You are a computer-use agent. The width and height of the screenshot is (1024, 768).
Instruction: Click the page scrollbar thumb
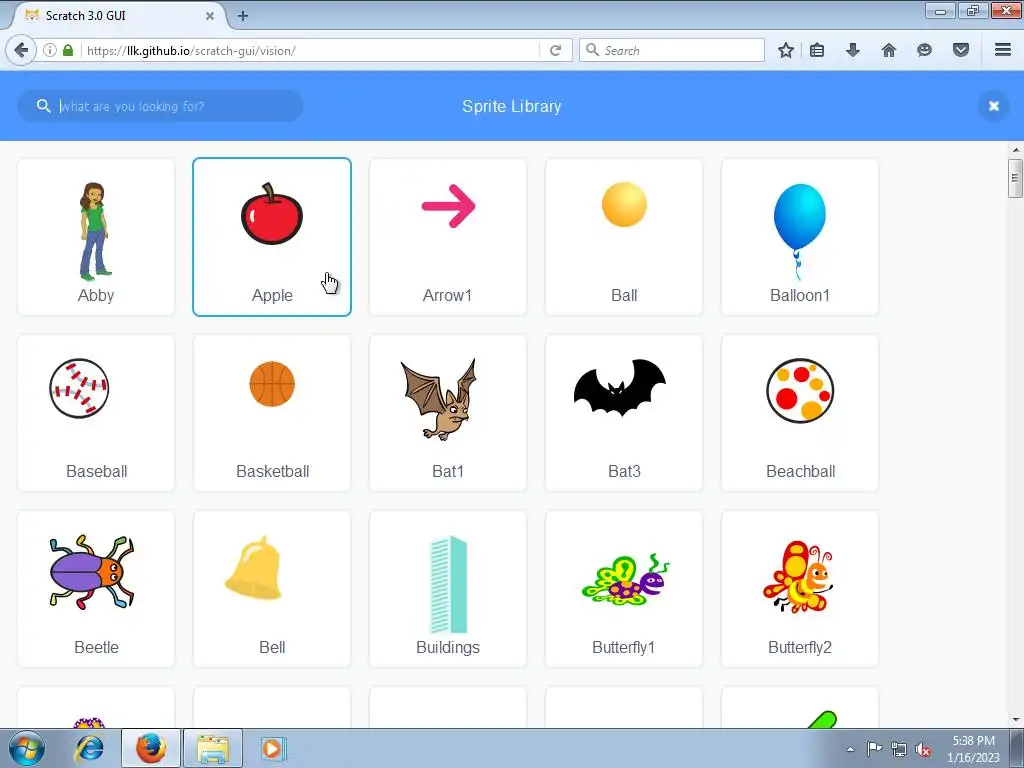(x=1015, y=178)
